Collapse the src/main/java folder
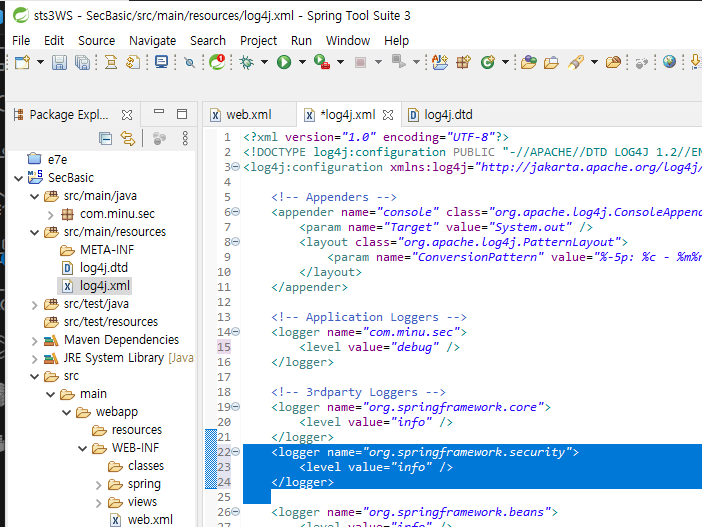 [34, 196]
